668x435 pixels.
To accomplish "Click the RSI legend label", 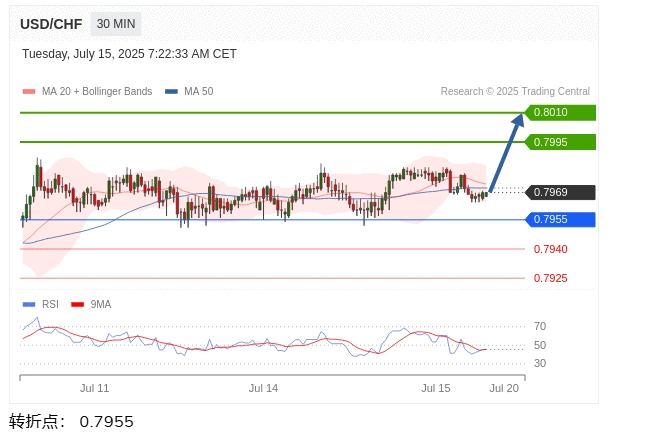I will (50, 304).
